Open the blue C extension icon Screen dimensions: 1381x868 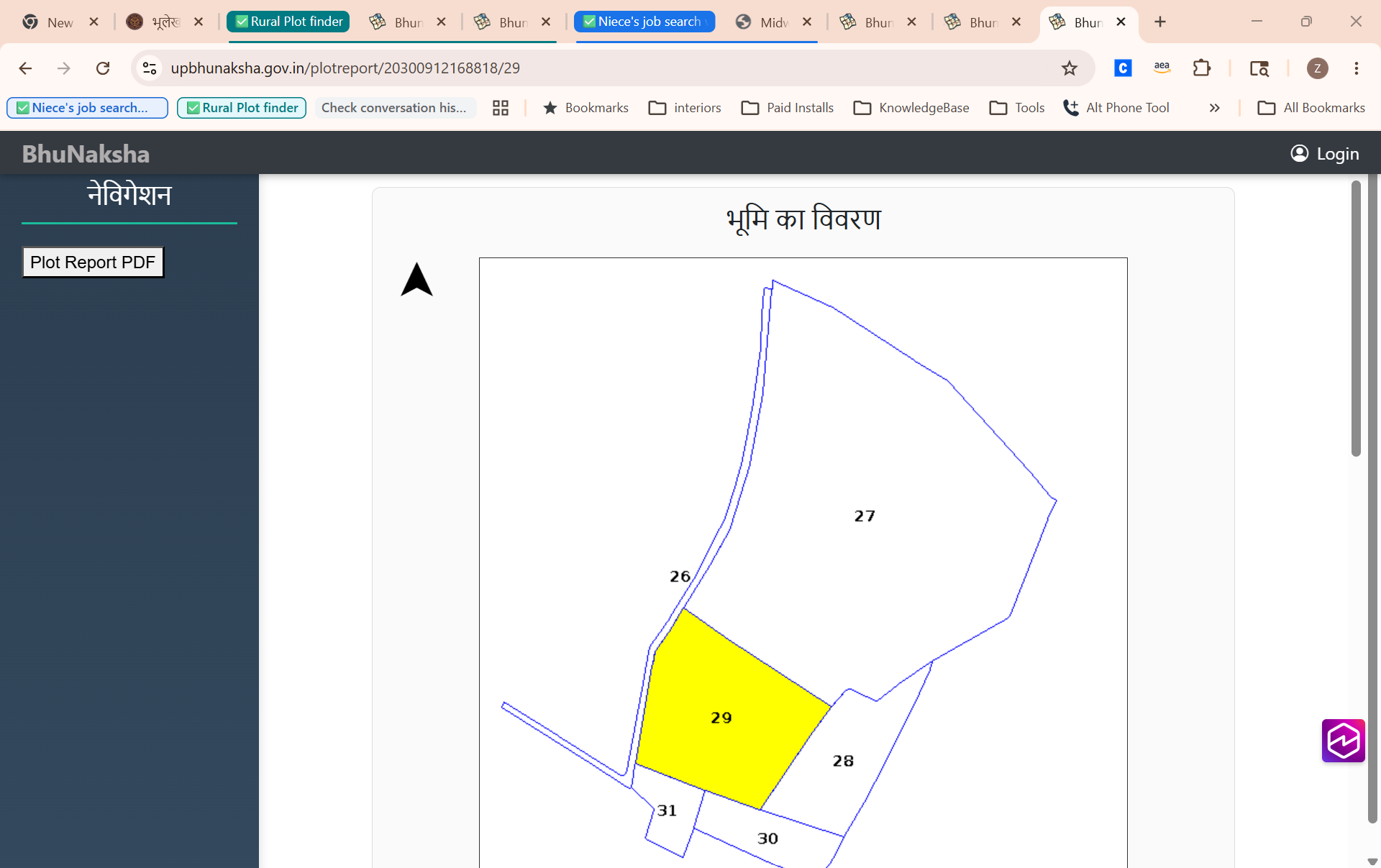tap(1123, 68)
